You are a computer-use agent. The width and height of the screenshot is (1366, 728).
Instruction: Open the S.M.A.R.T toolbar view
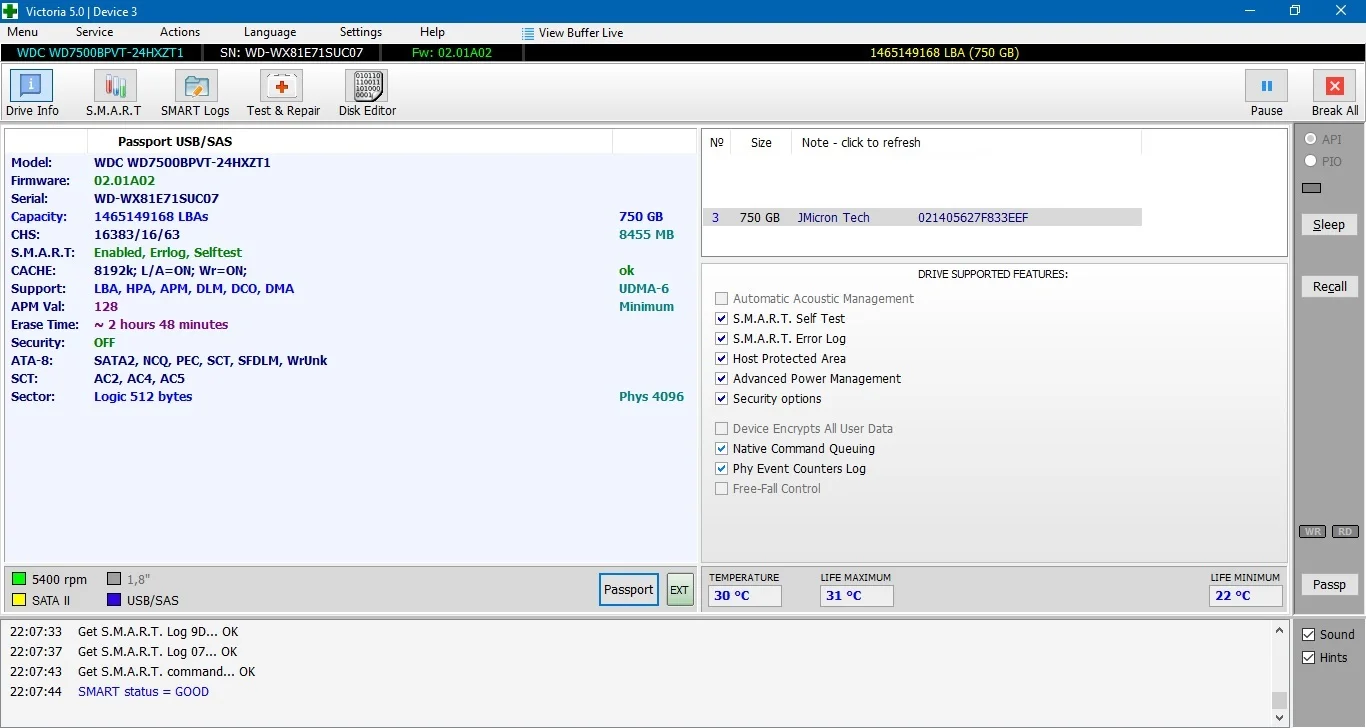(x=114, y=94)
